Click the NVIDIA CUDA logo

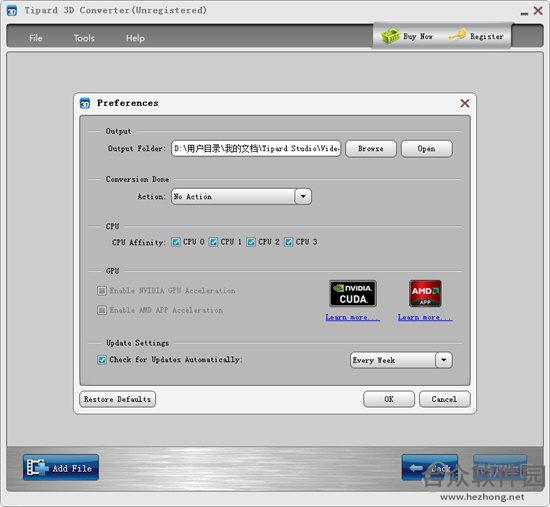[353, 293]
